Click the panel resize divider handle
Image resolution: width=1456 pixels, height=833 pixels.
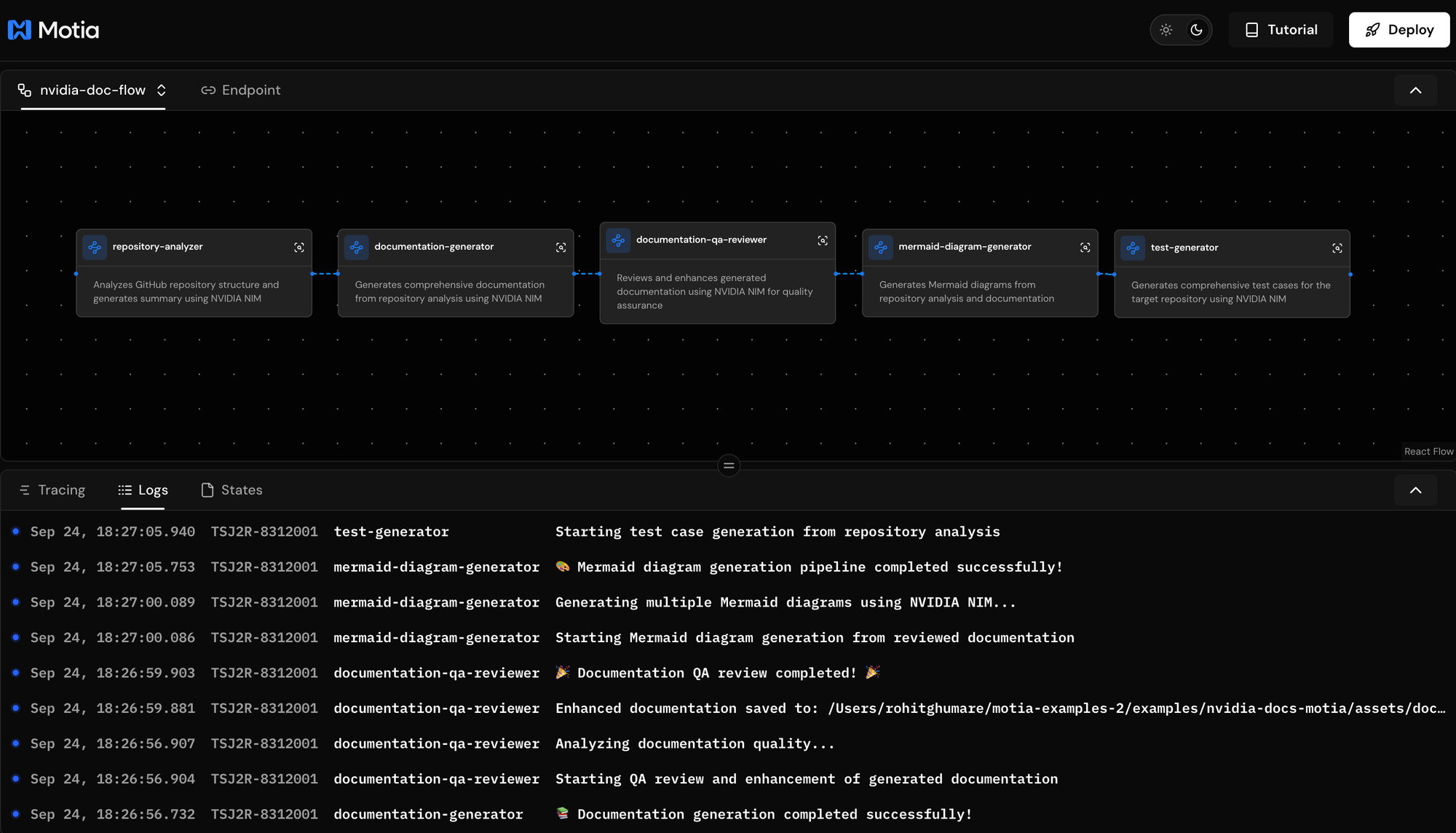pyautogui.click(x=729, y=465)
